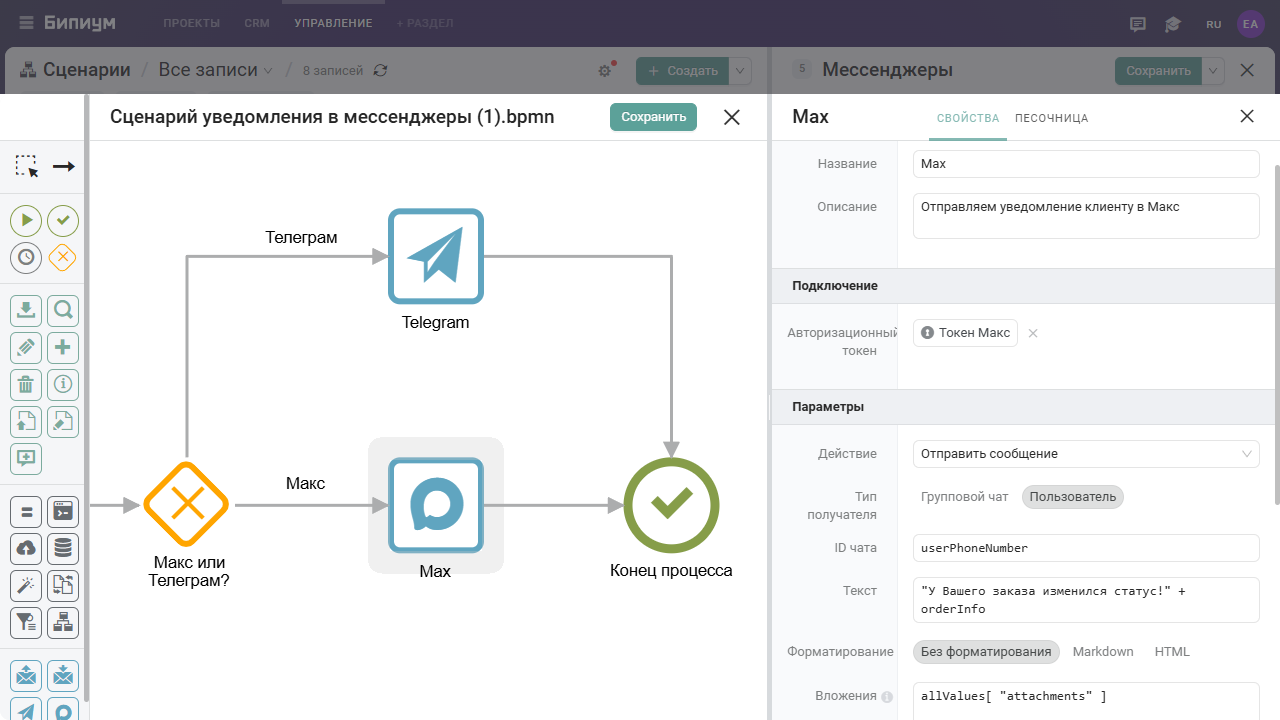Click the pencil edit palette icon
The width and height of the screenshot is (1280, 720).
(26, 348)
